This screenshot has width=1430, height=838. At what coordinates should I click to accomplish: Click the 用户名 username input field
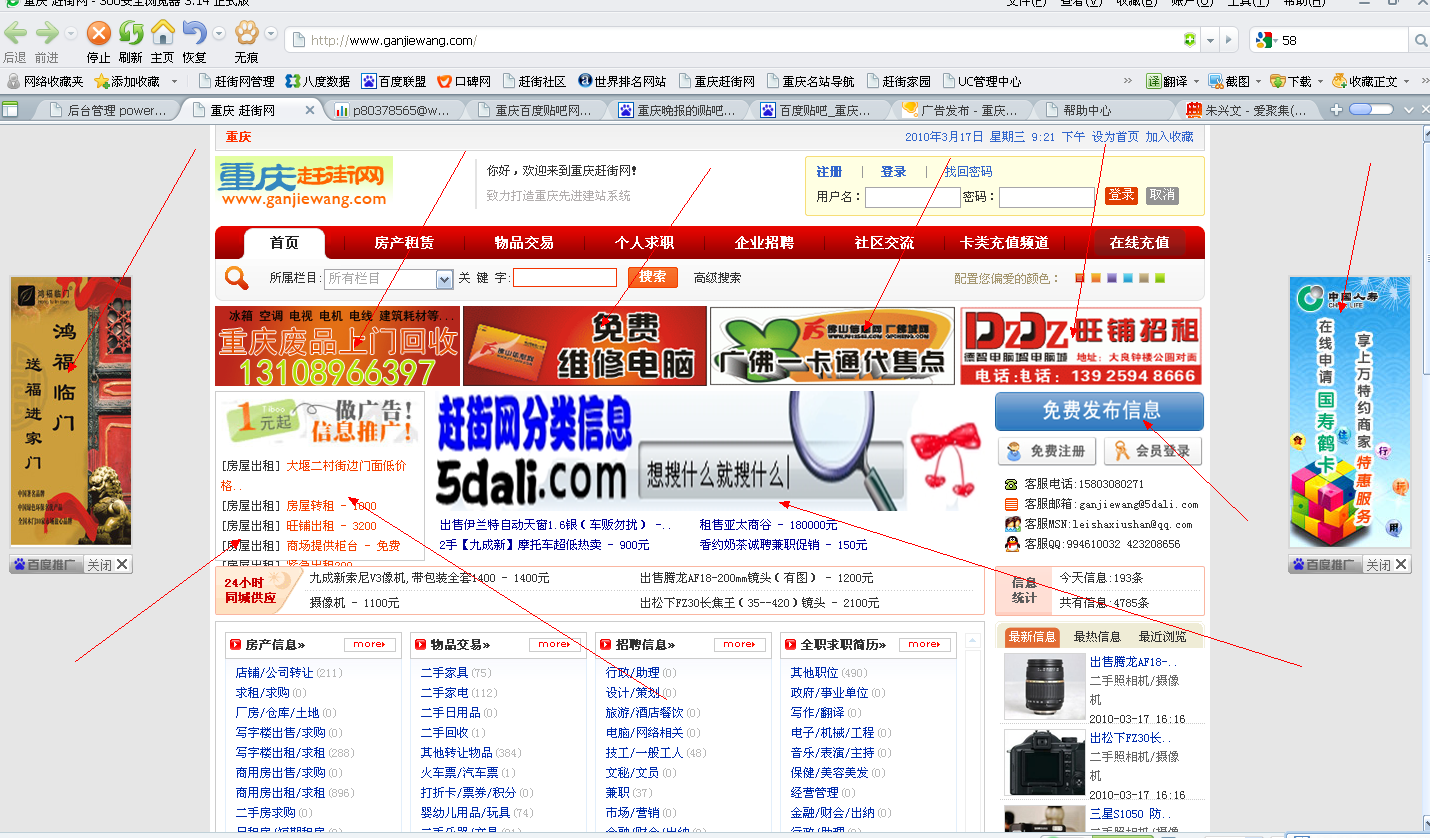(913, 197)
